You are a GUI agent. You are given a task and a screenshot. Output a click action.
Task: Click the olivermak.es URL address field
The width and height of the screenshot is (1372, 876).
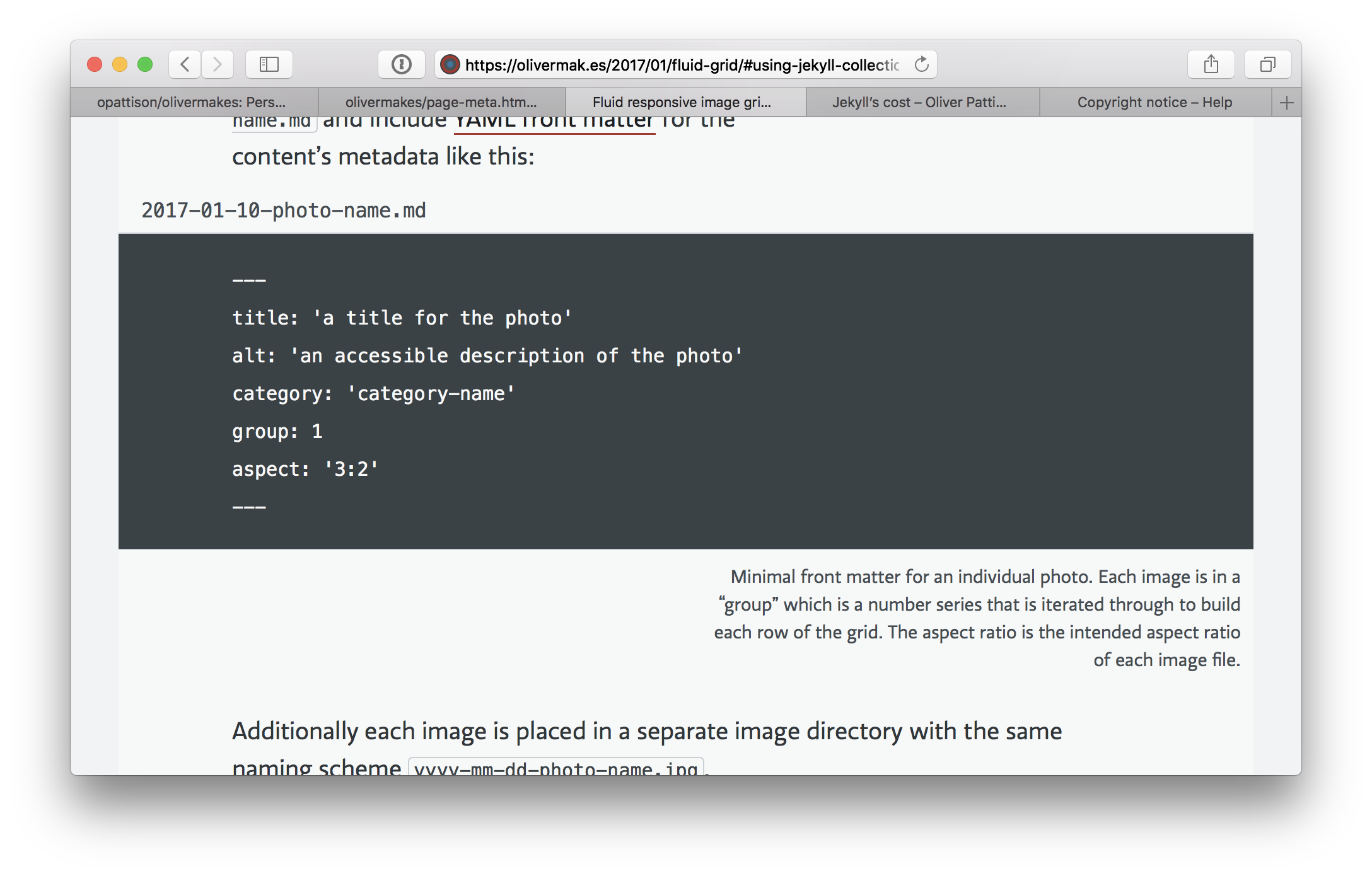(x=681, y=65)
